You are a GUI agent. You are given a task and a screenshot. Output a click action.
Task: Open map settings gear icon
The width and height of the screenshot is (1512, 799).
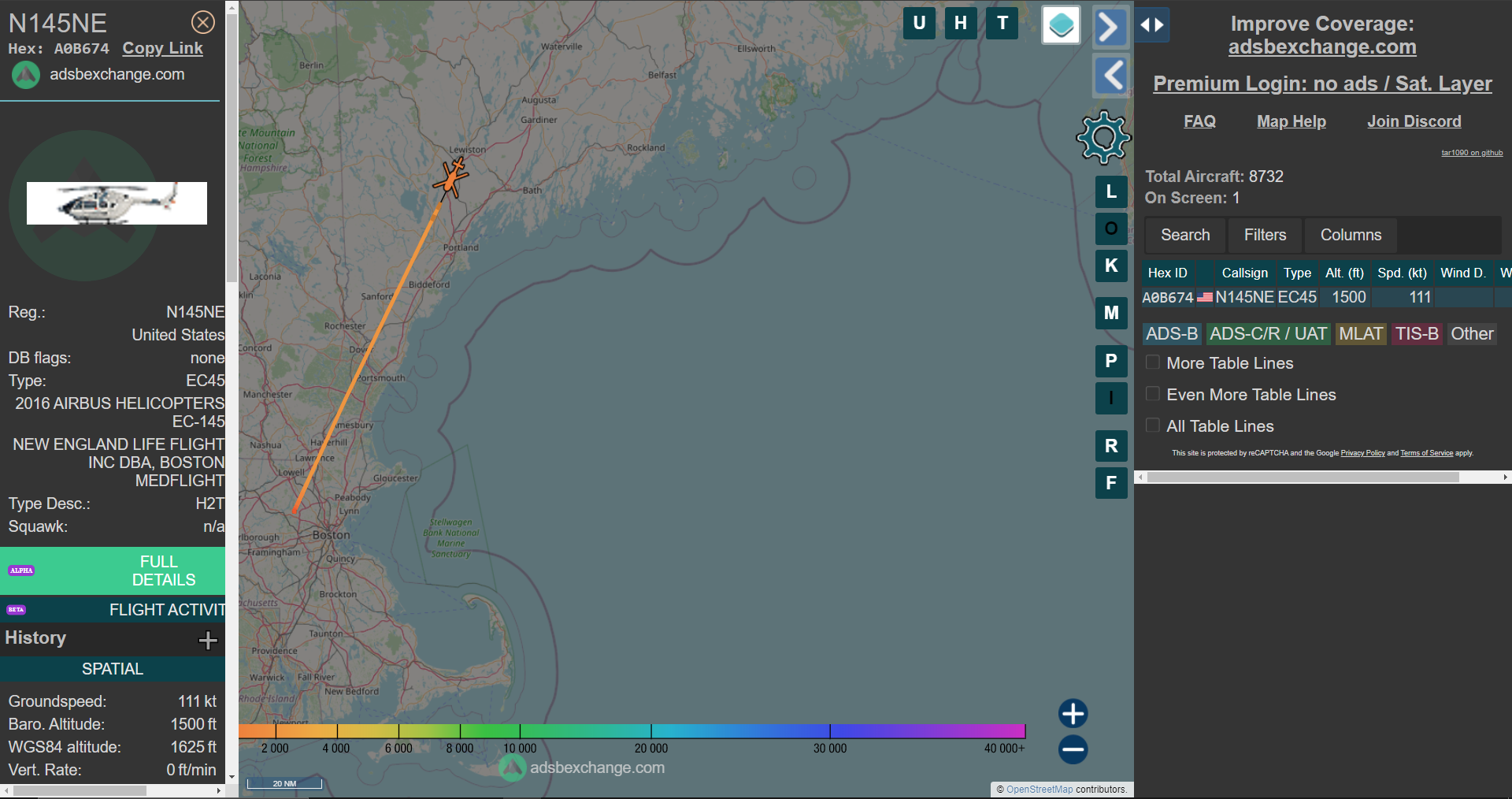pos(1103,138)
